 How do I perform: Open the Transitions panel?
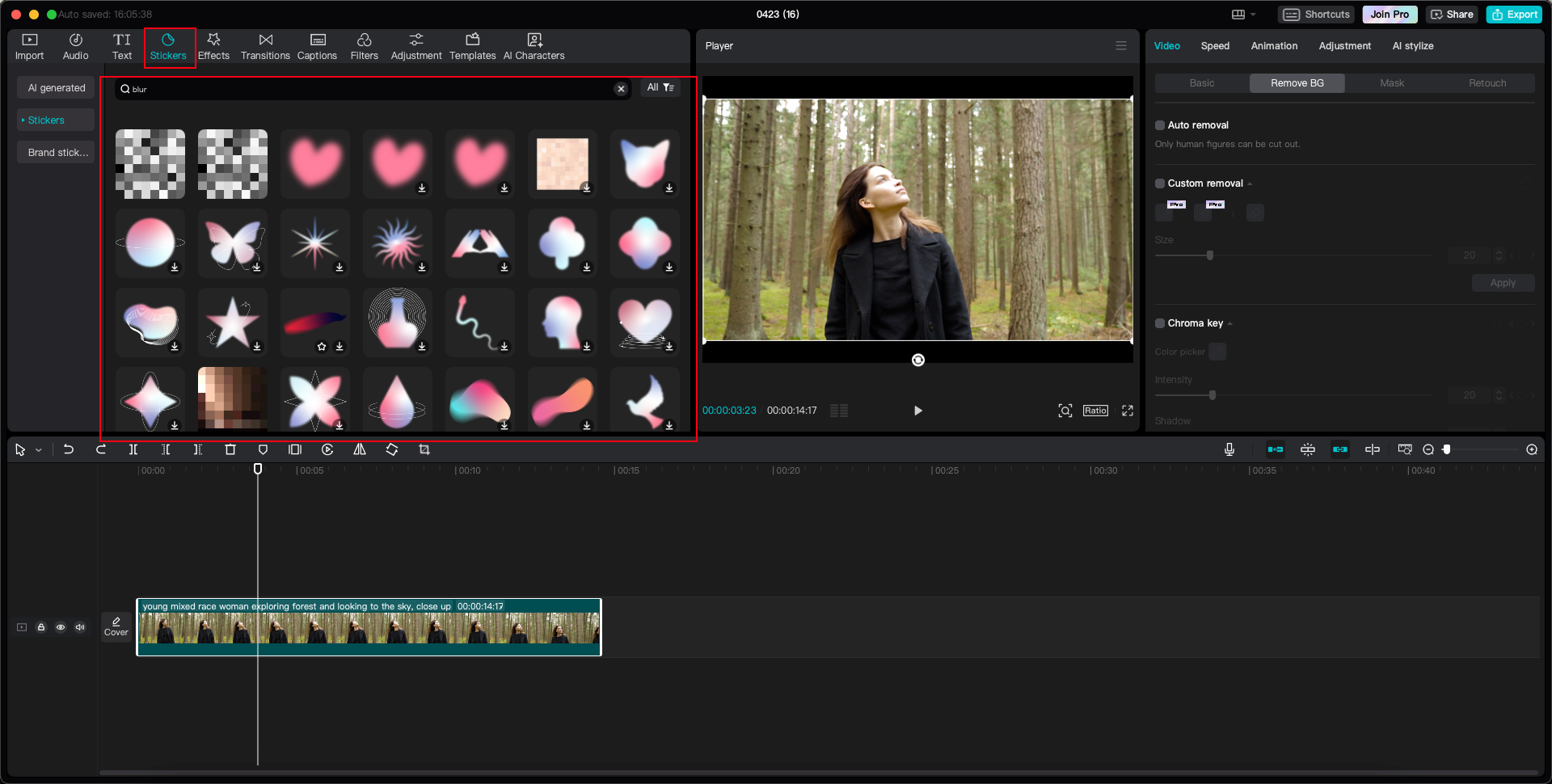tap(265, 46)
